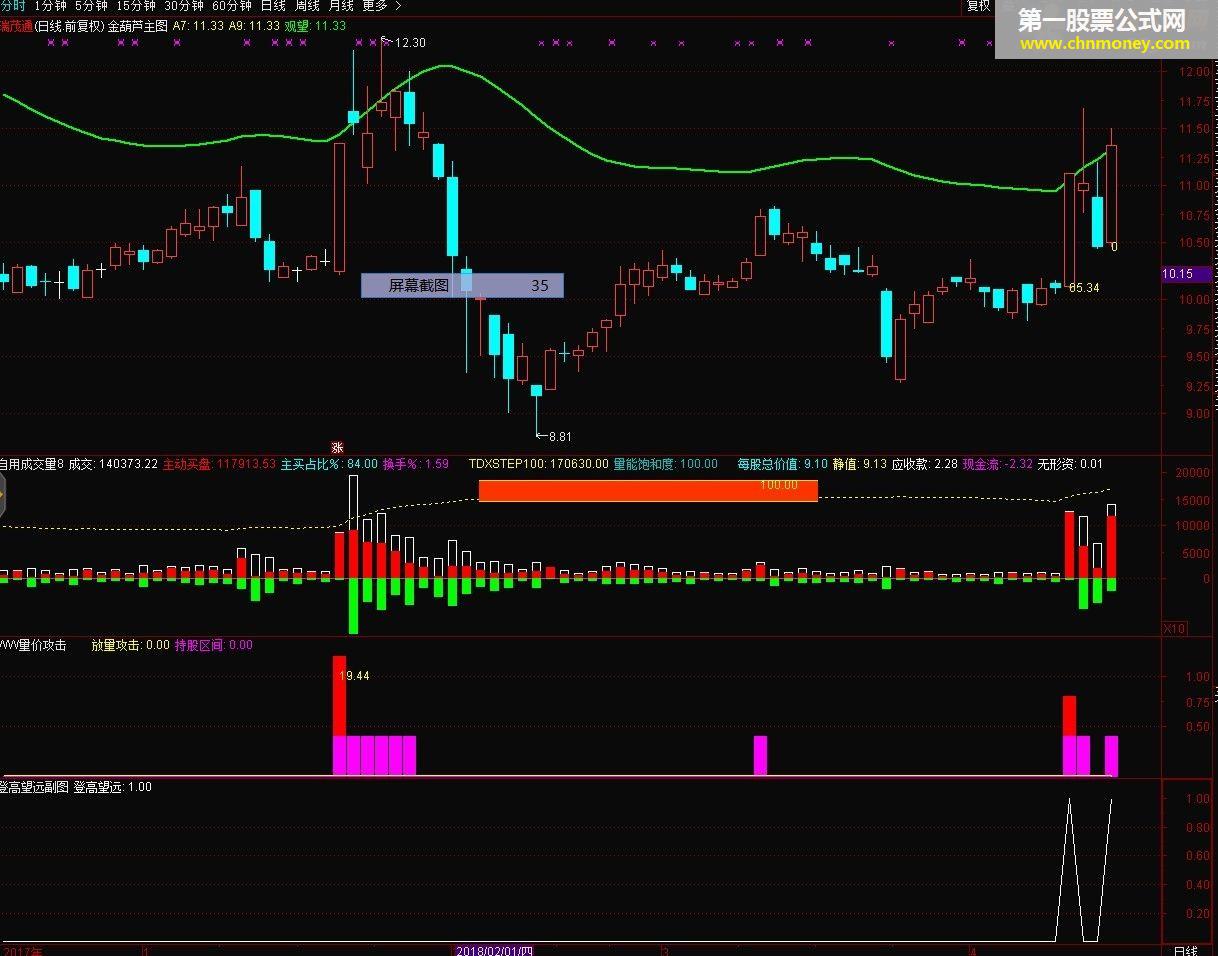The width and height of the screenshot is (1218, 956).
Task: Click the 2017年 label on time axis
Action: click(22, 950)
